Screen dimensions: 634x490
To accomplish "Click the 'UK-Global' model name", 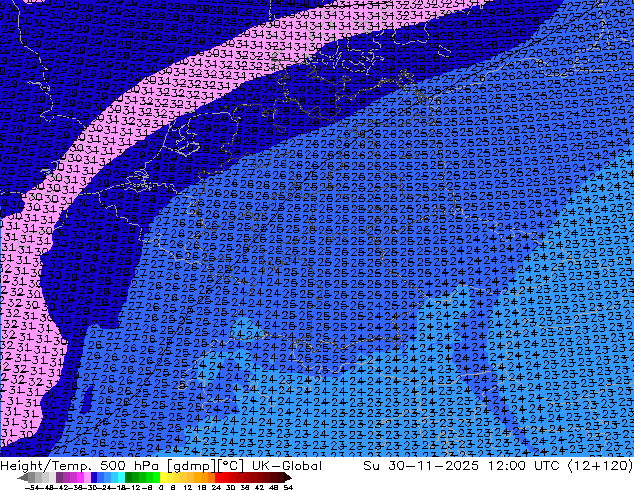I will 287,466.
